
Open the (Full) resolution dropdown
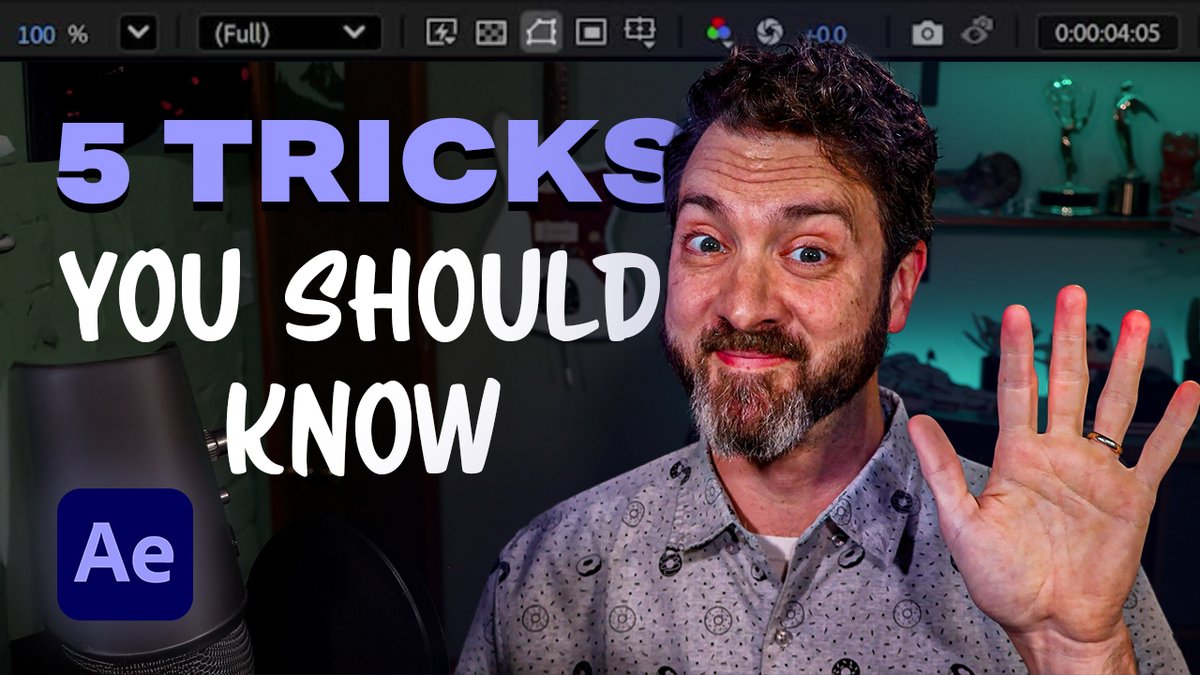point(289,33)
